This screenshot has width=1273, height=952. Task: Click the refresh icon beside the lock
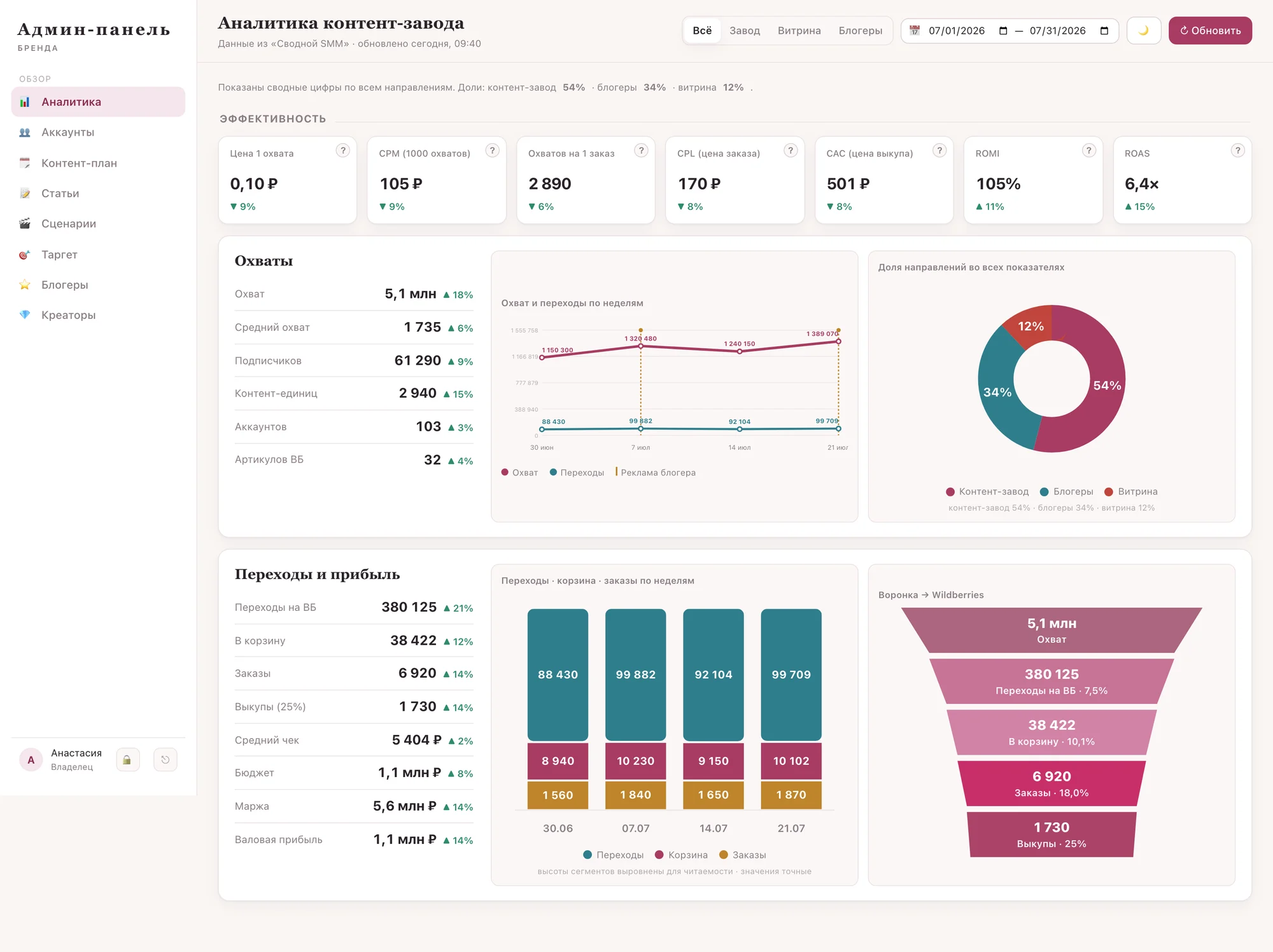tap(165, 760)
